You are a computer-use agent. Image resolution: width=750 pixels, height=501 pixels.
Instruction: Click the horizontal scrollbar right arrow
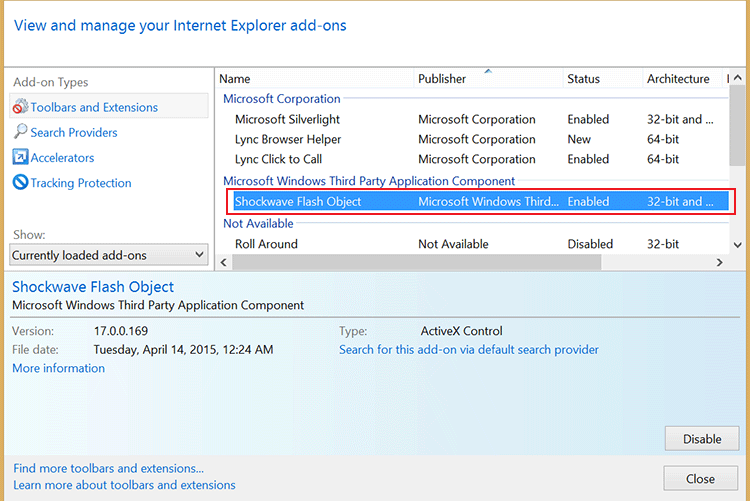pyautogui.click(x=718, y=262)
